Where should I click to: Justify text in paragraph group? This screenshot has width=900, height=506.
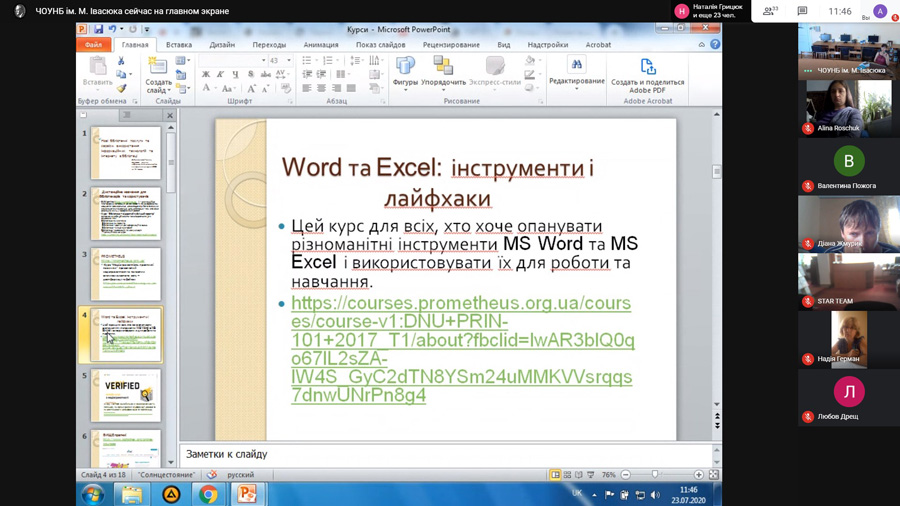[x=351, y=88]
